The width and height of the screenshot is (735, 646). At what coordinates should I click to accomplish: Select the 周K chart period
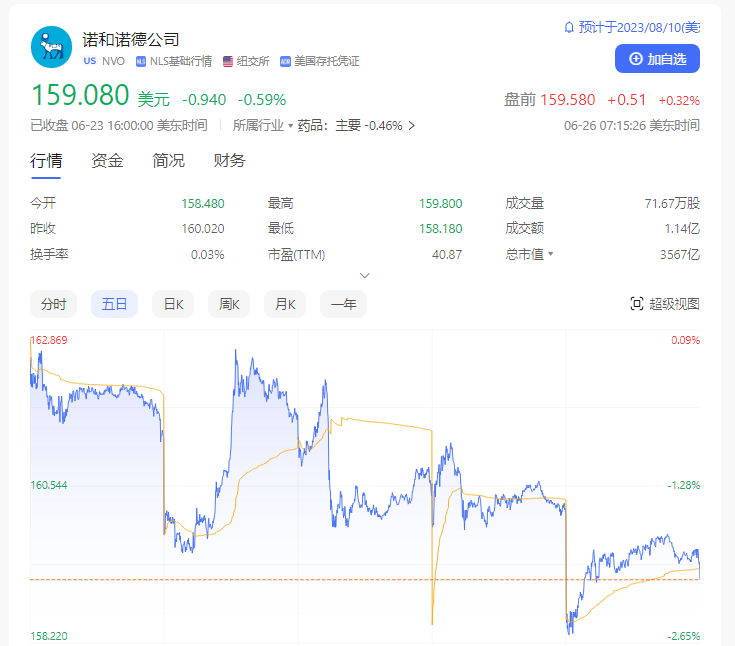coord(229,304)
